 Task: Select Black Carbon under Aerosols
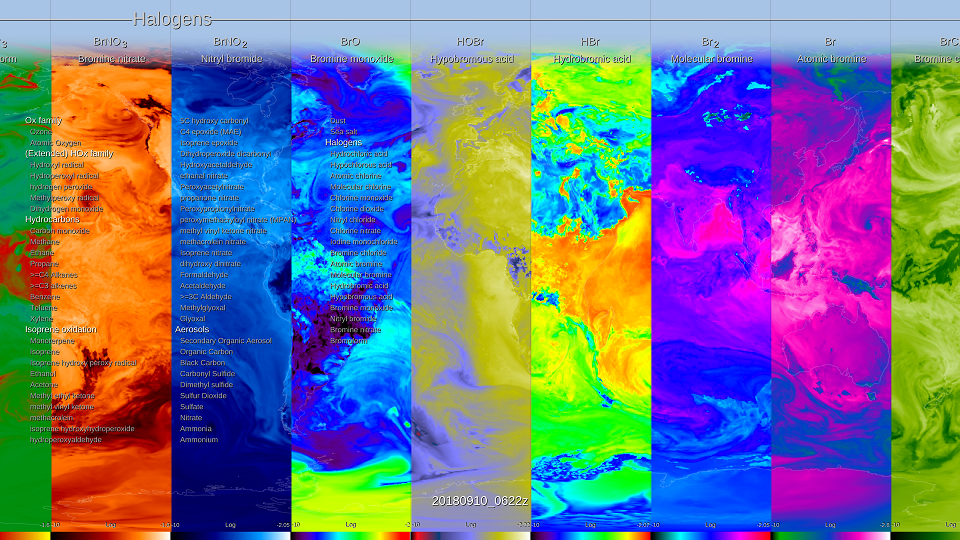pos(205,362)
